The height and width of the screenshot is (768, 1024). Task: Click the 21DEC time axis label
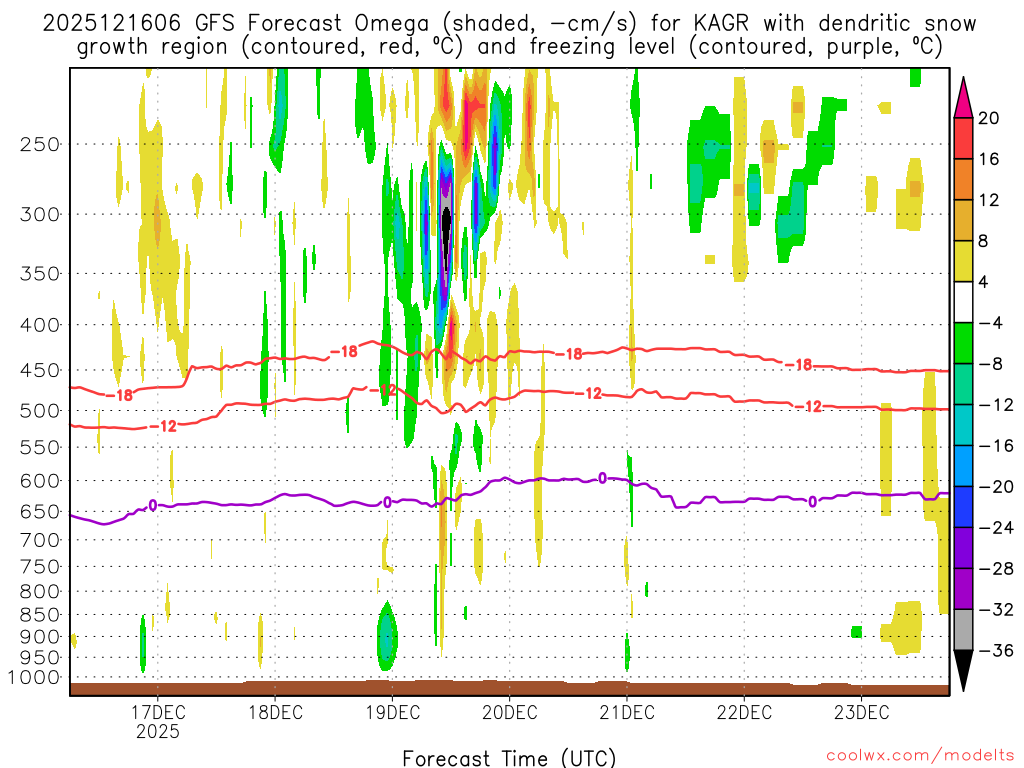click(x=627, y=712)
